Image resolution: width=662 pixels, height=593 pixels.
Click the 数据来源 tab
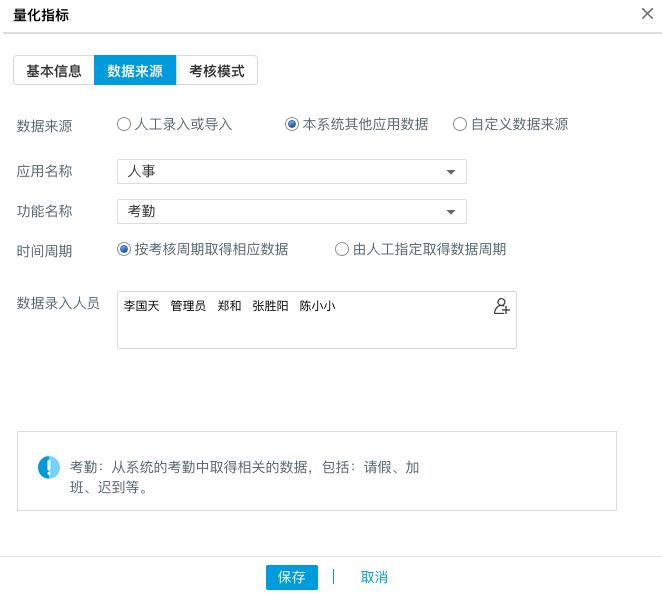coord(135,71)
